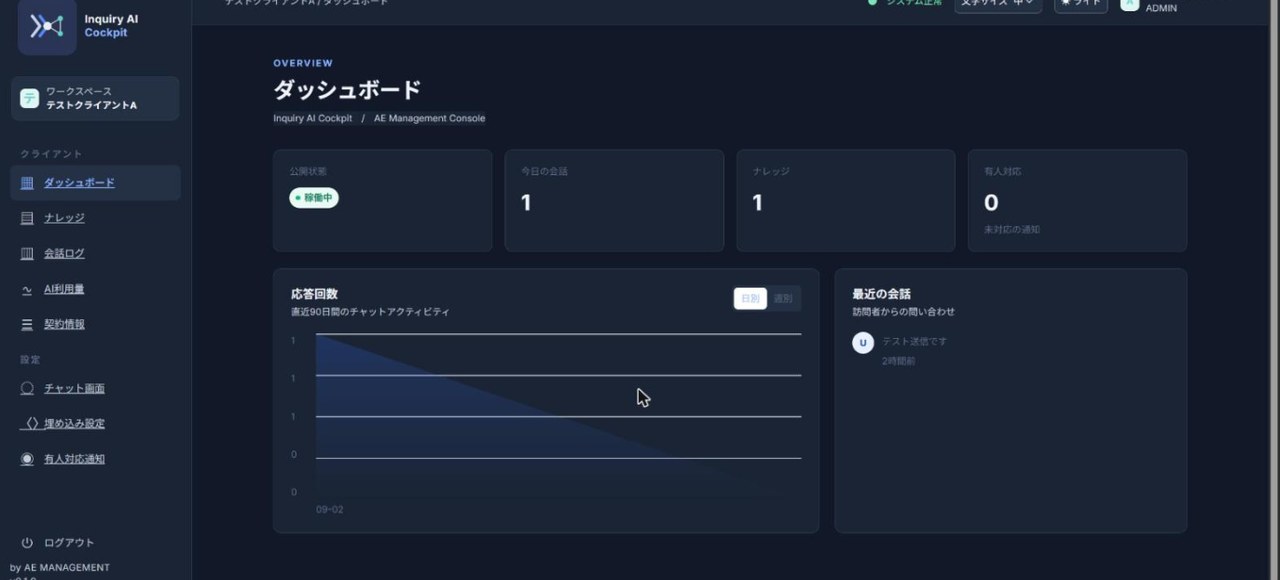Open the ワークスペース テストクライアントA selector
This screenshot has height=580, width=1280.
[x=95, y=98]
